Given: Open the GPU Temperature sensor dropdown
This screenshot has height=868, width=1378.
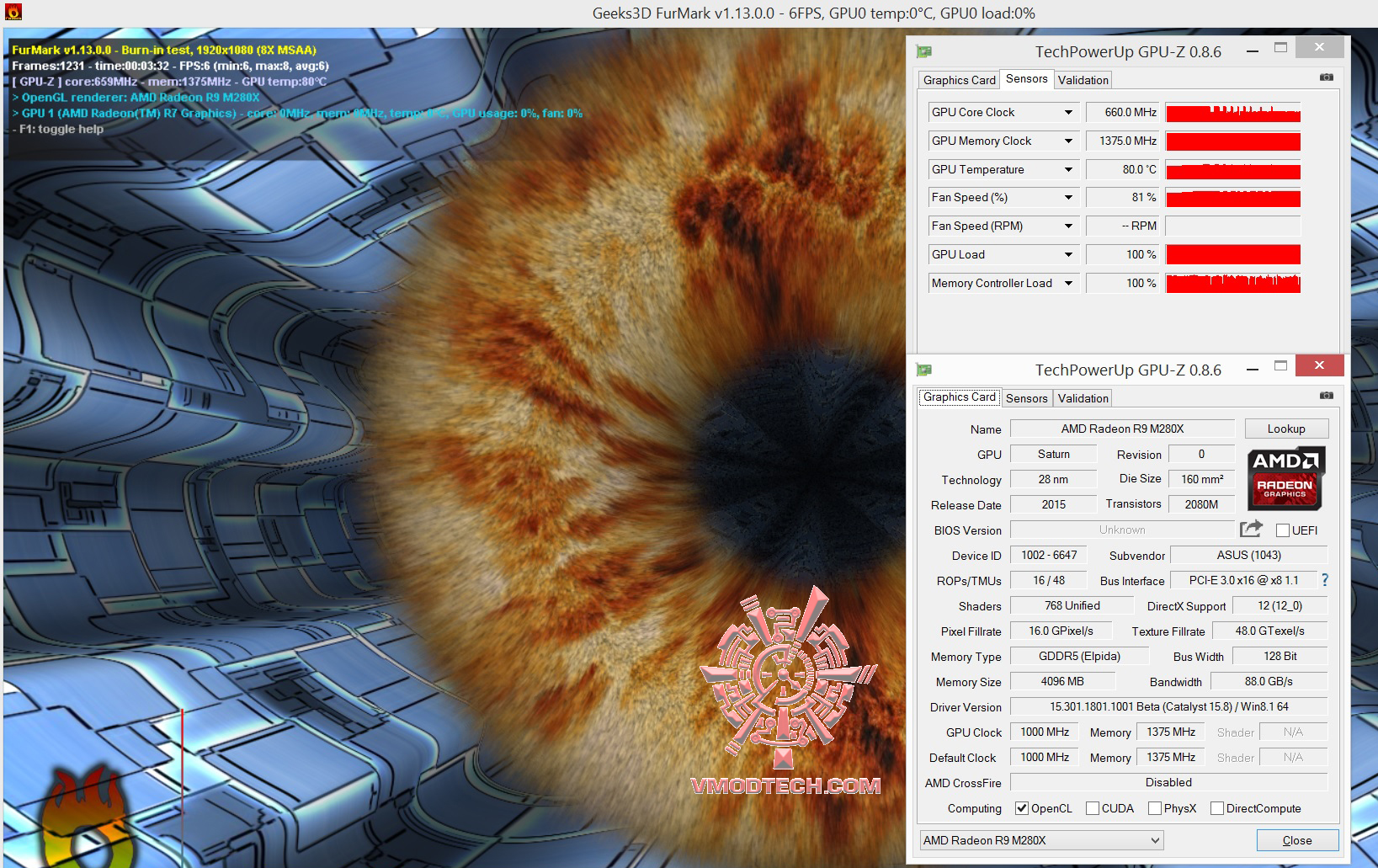Looking at the screenshot, I should coord(1068,170).
